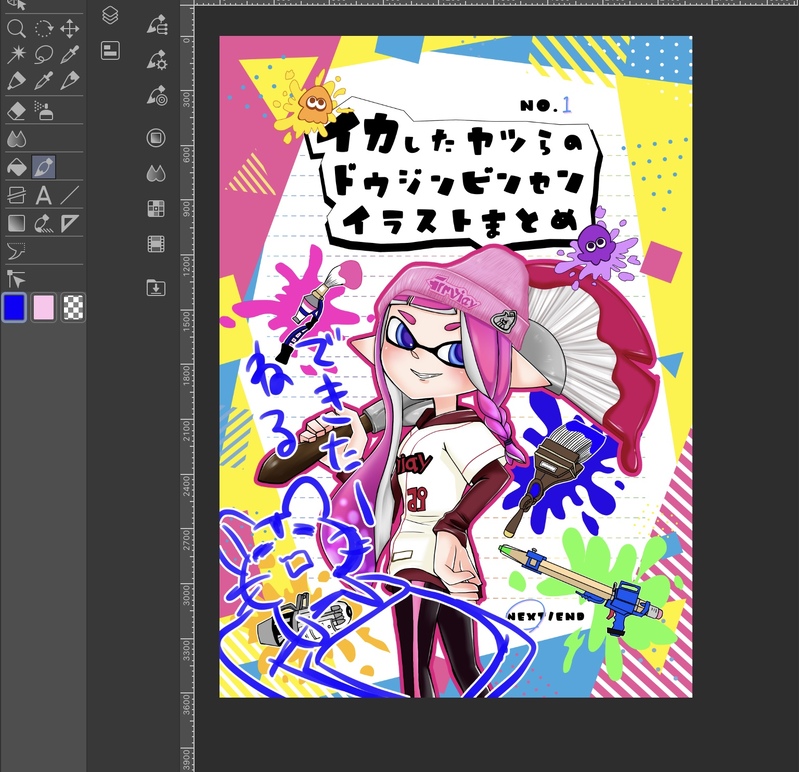799x772 pixels.
Task: Open the Intermediate Color palette
Action: tap(156, 173)
